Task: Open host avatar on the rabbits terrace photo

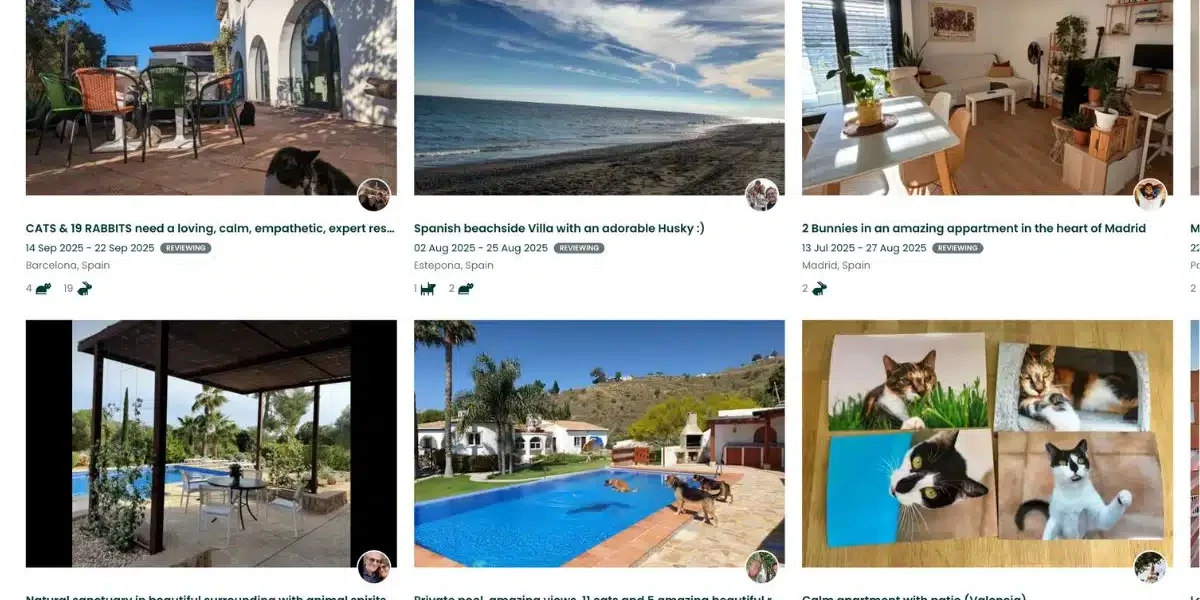Action: coord(374,195)
